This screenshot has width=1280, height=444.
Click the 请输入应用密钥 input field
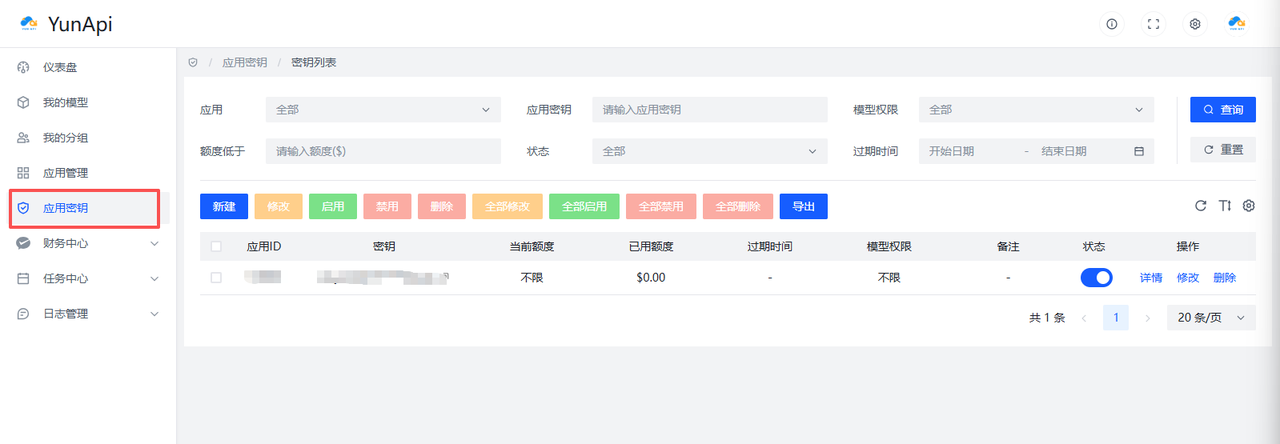click(x=709, y=109)
